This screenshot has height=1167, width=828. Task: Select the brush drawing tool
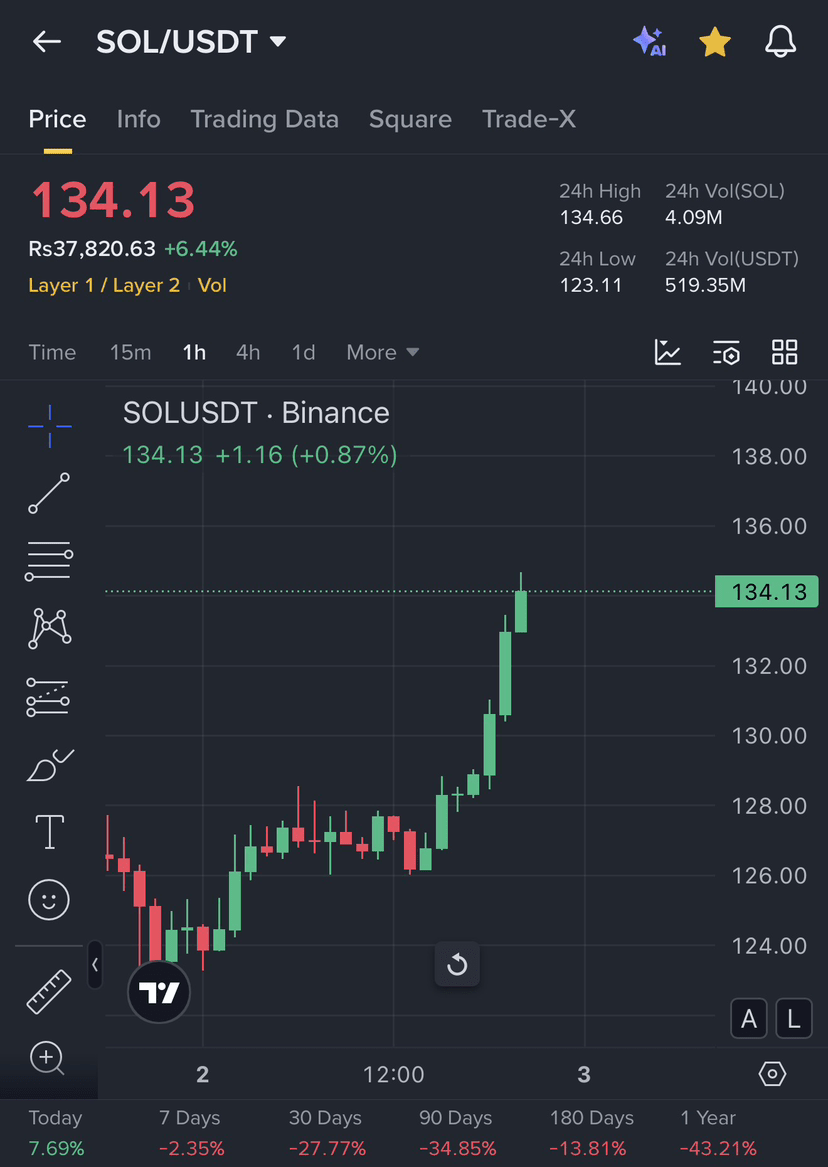coord(50,766)
